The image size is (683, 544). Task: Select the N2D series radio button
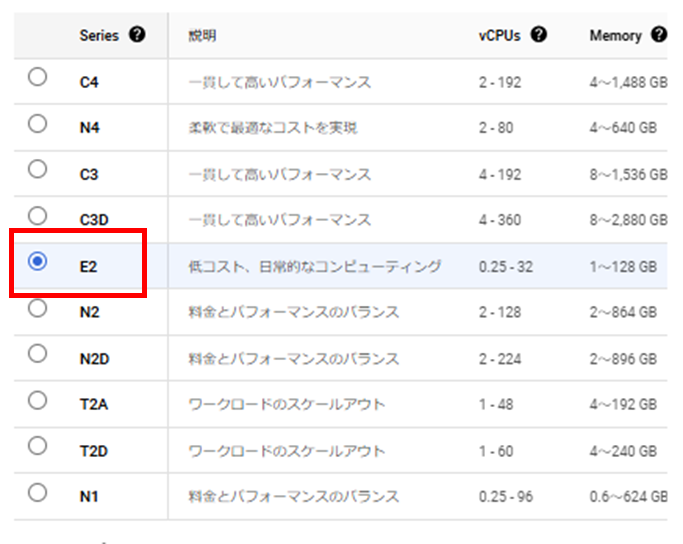(x=37, y=354)
